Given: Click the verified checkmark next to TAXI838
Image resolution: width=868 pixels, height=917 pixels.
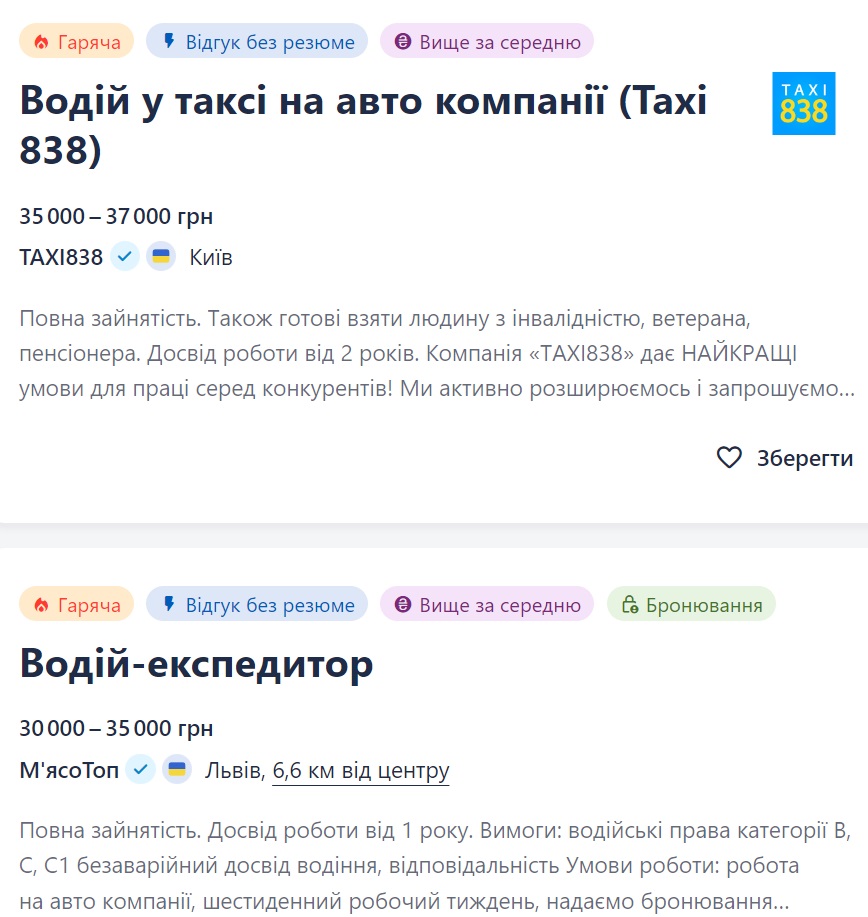Looking at the screenshot, I should 124,256.
